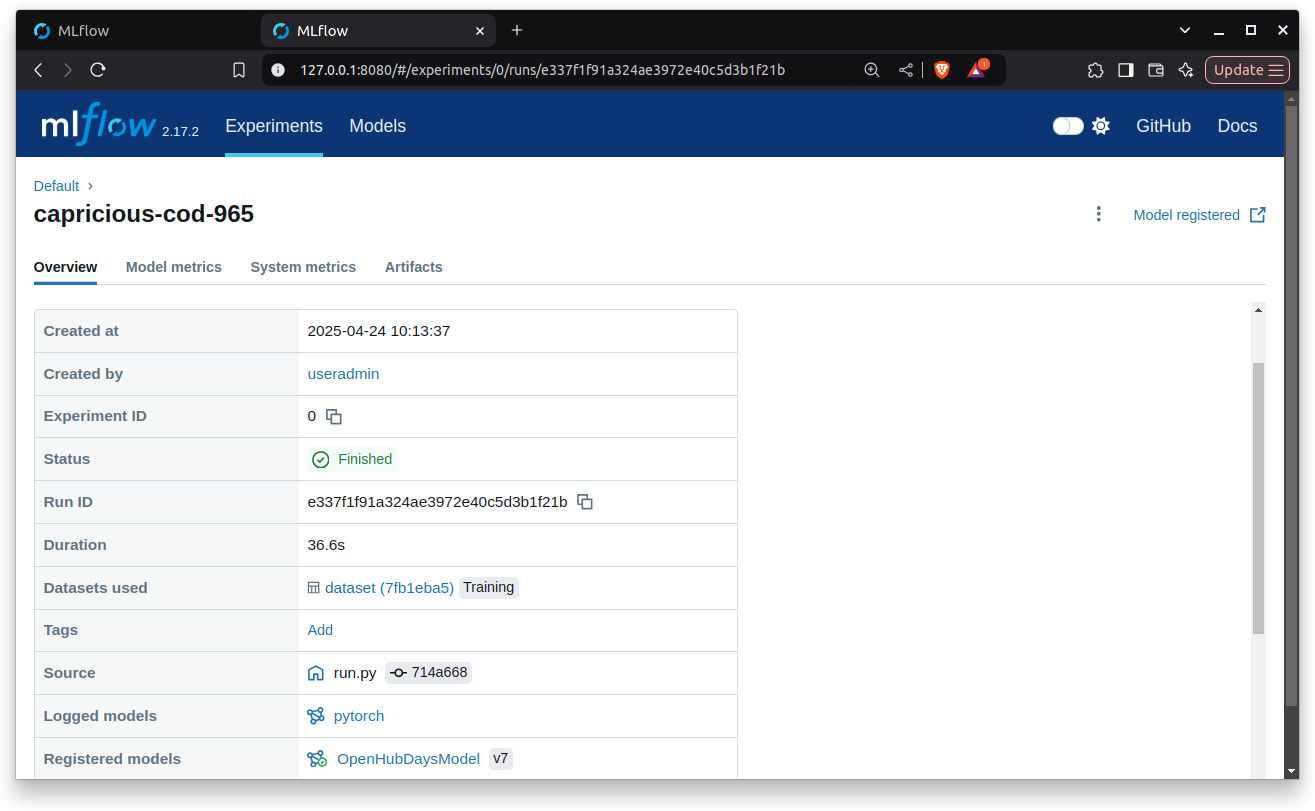Click the v7 model version badge
This screenshot has height=811, width=1315.
(x=501, y=759)
